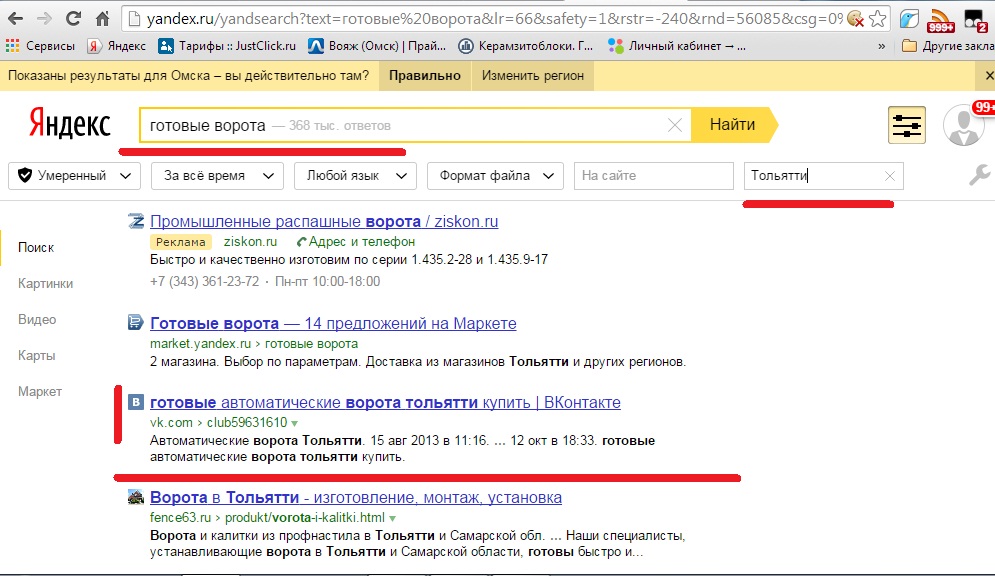Open the user profile avatar
This screenshot has height=576, width=995.
tap(963, 125)
